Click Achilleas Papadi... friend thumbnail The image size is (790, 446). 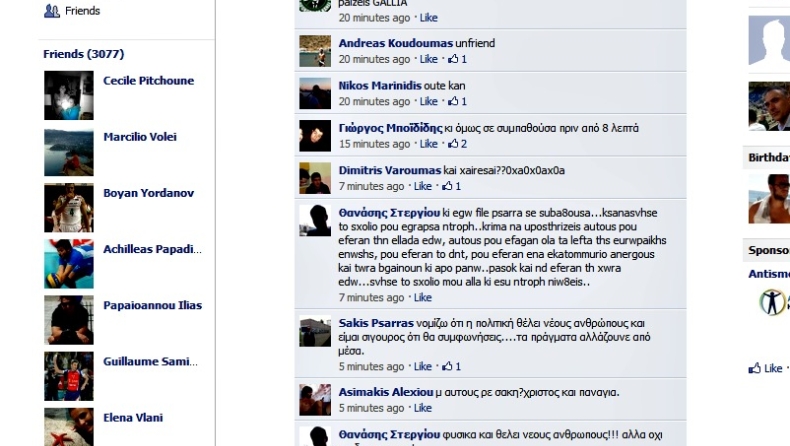click(69, 264)
